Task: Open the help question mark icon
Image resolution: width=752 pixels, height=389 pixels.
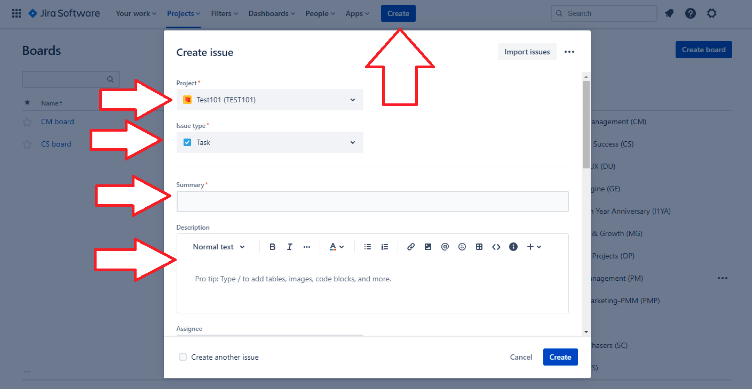Action: click(690, 13)
